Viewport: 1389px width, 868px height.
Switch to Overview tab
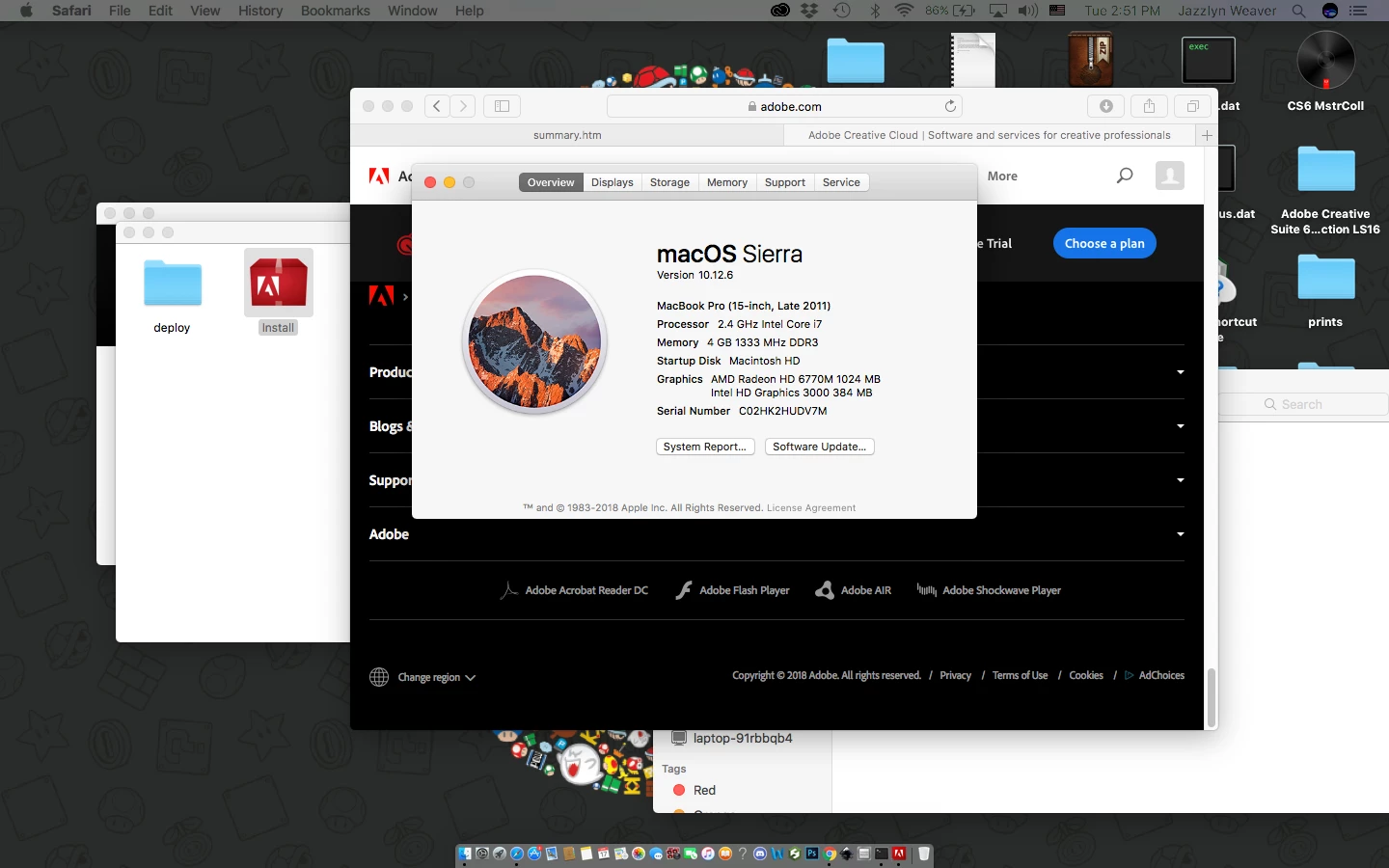click(x=551, y=182)
